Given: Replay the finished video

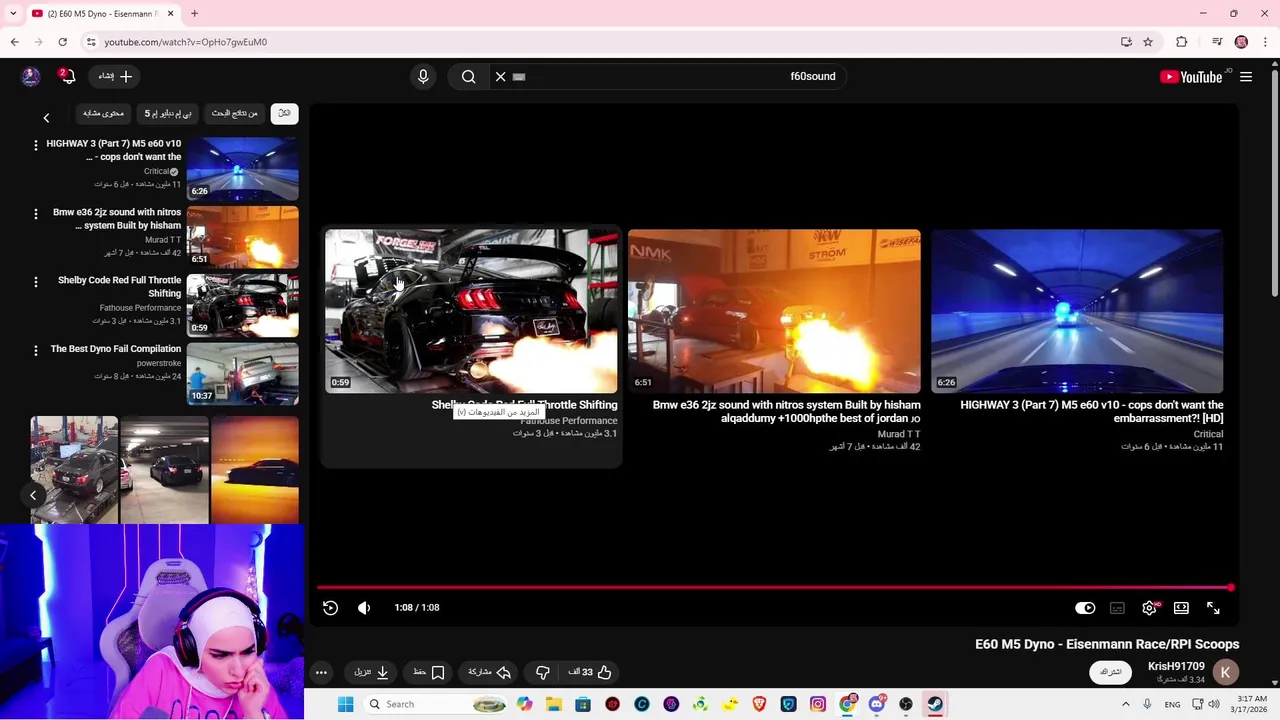Looking at the screenshot, I should pyautogui.click(x=331, y=608).
